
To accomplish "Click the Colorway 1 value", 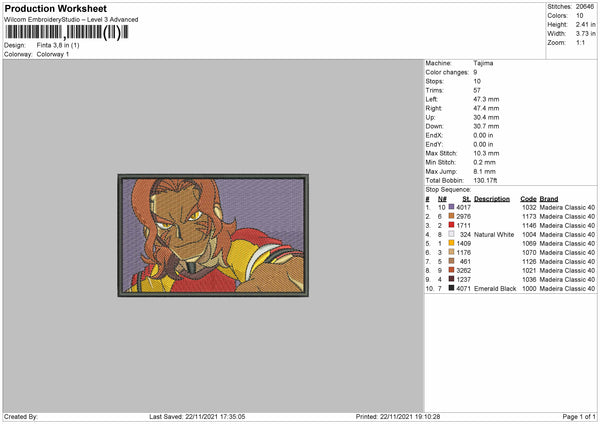I will click(53, 54).
